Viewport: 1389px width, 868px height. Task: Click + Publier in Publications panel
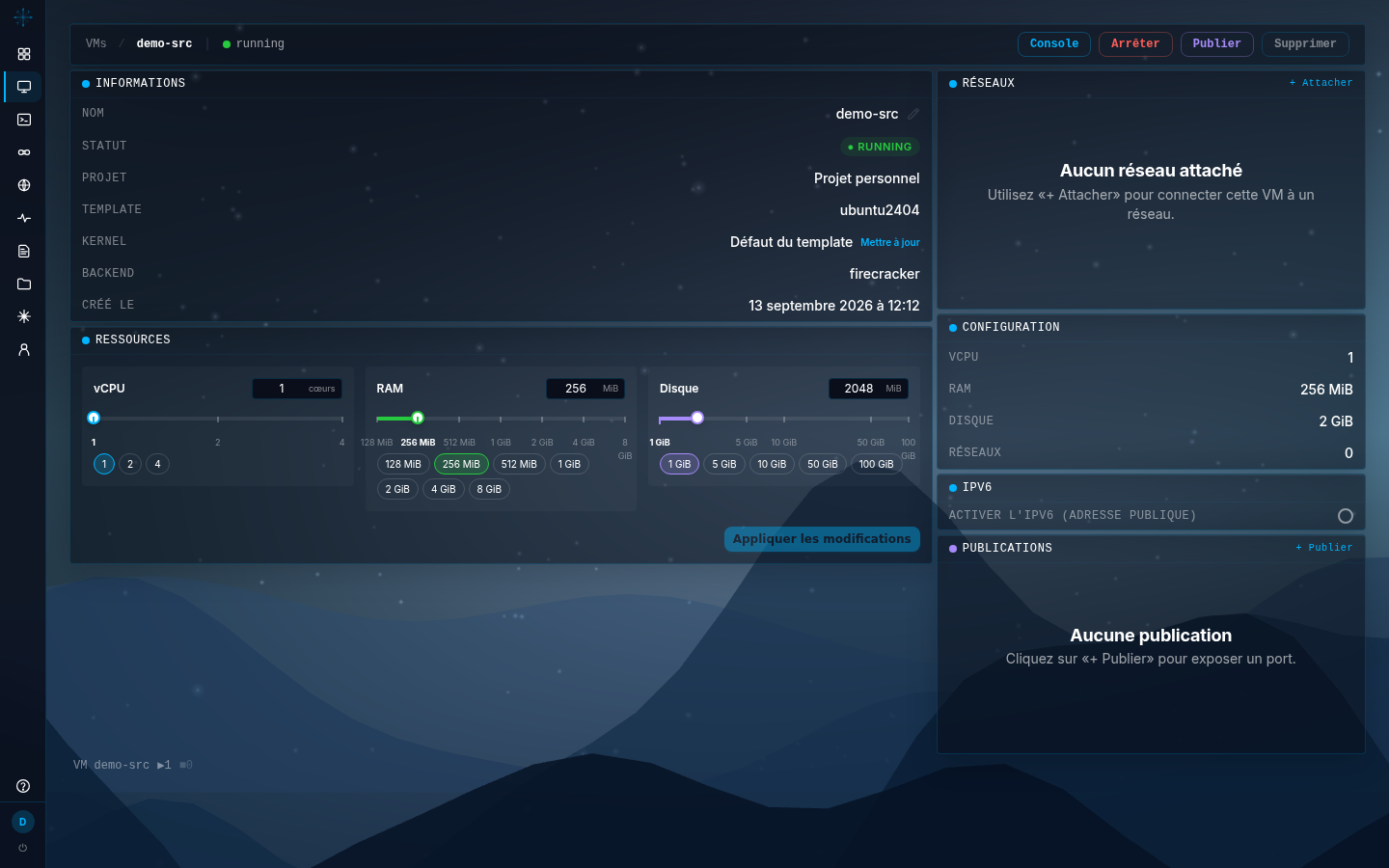click(x=1324, y=548)
